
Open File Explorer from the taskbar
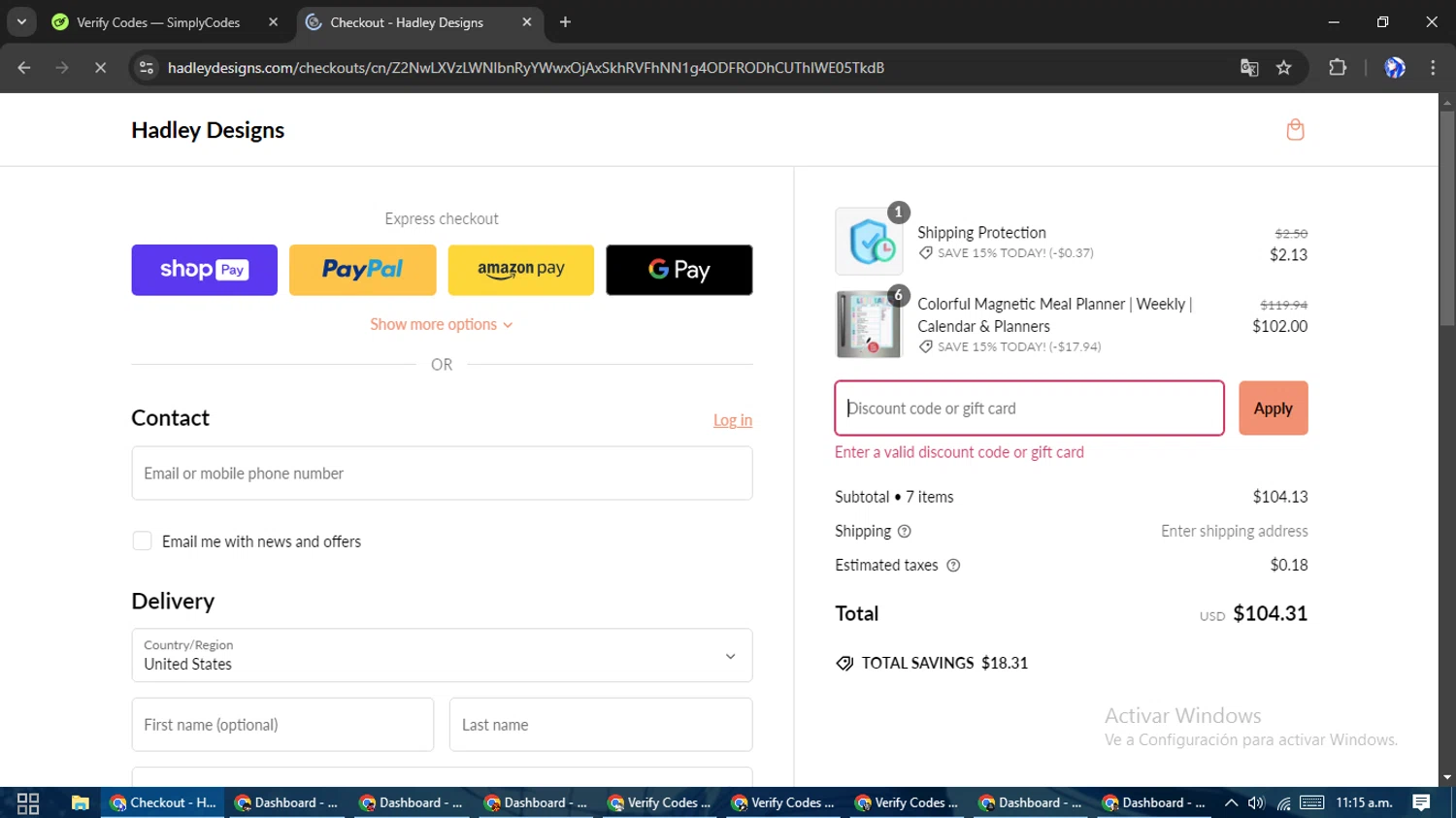pos(81,803)
